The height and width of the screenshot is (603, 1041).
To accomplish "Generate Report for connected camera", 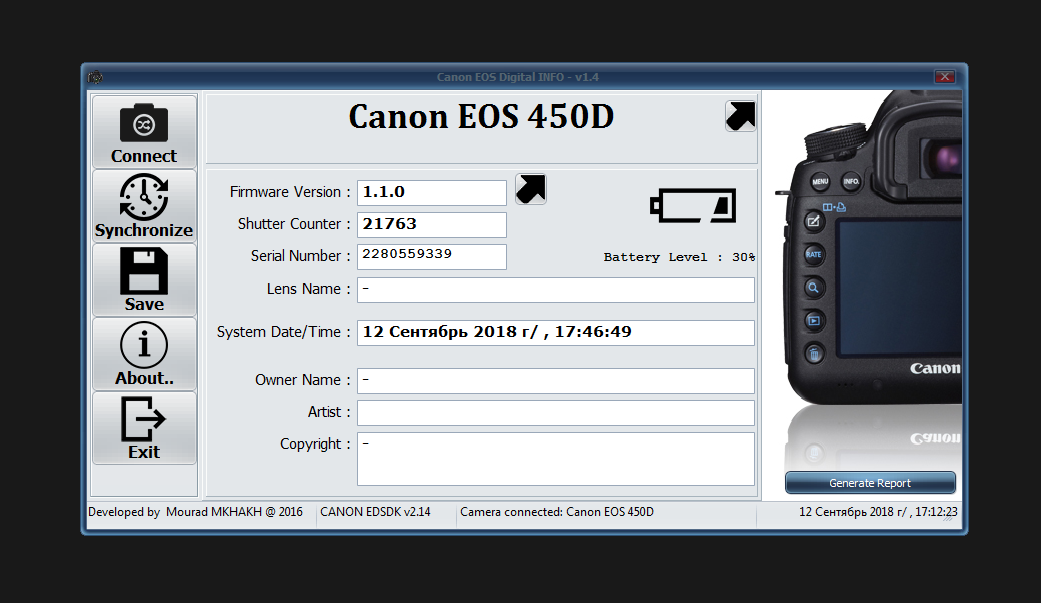I will pyautogui.click(x=870, y=483).
